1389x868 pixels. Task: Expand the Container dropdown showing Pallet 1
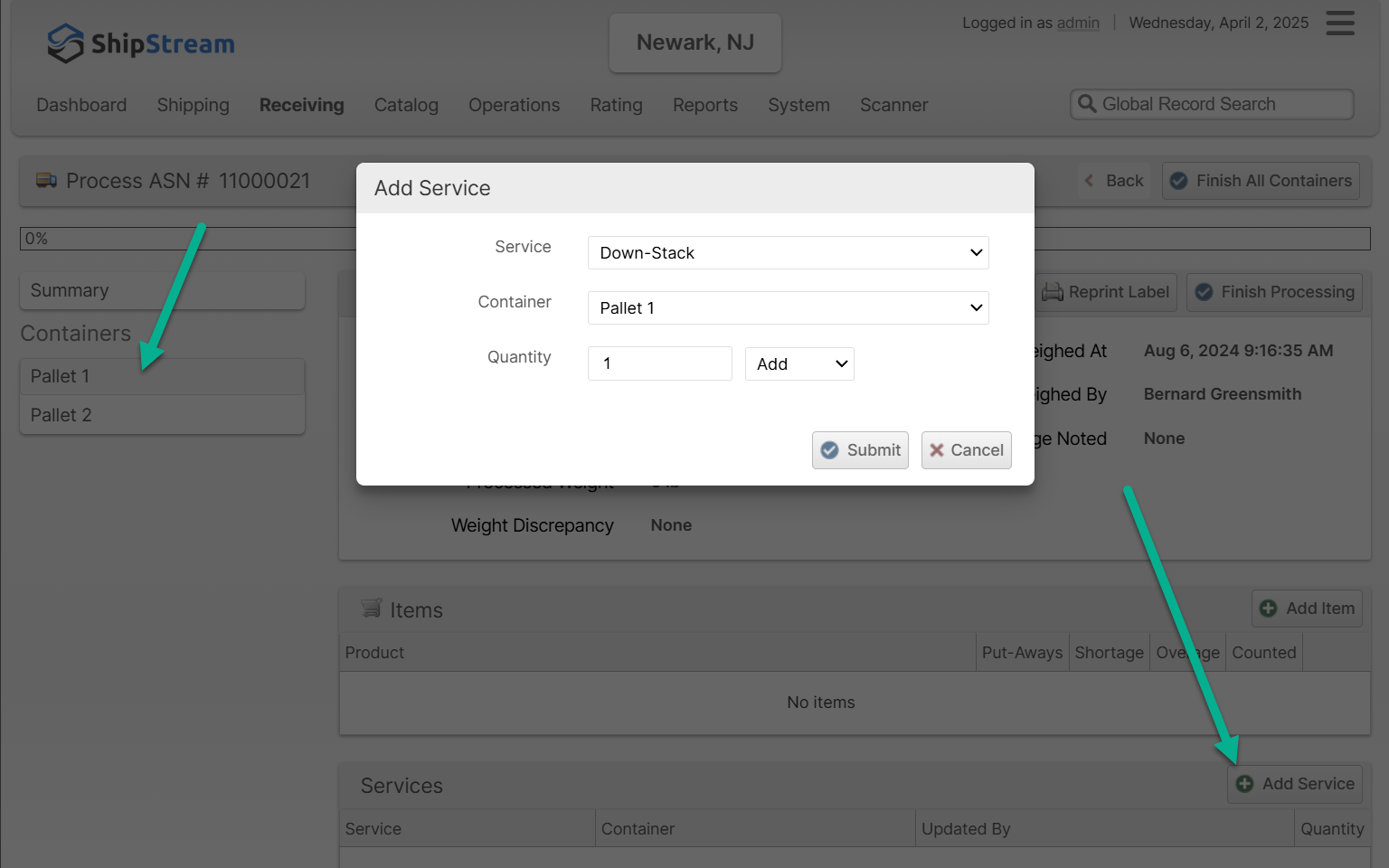pyautogui.click(x=788, y=308)
